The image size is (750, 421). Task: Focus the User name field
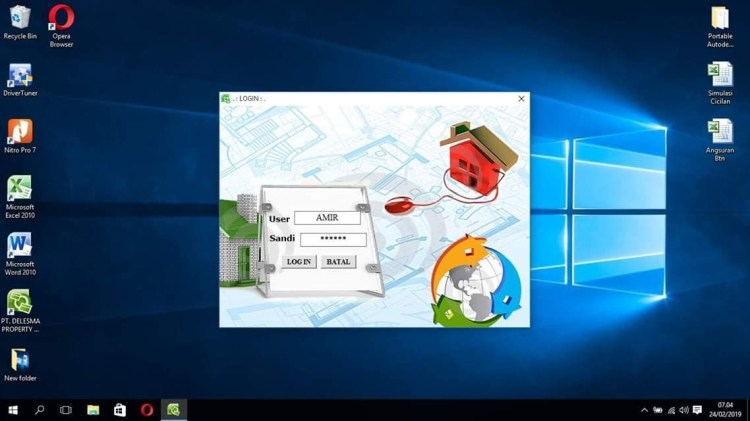(327, 218)
